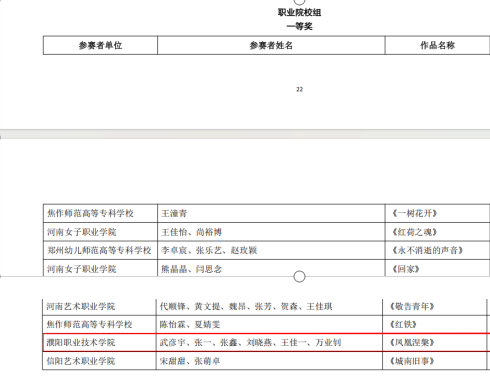This screenshot has width=490, height=377.
Task: Click the page number 22
Action: tap(299, 89)
